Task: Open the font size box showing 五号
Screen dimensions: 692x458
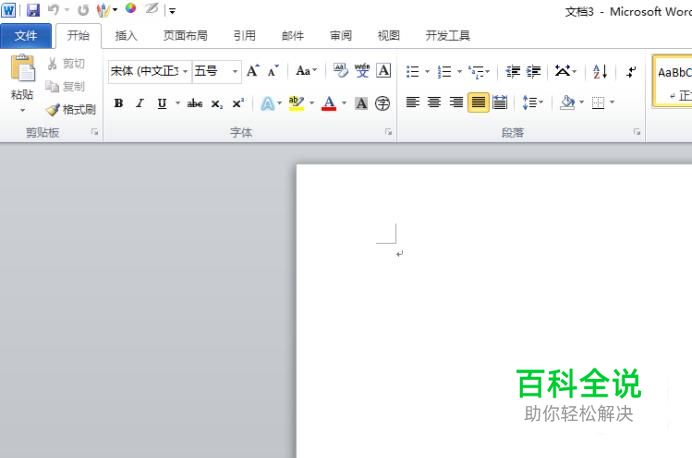Action: point(217,71)
